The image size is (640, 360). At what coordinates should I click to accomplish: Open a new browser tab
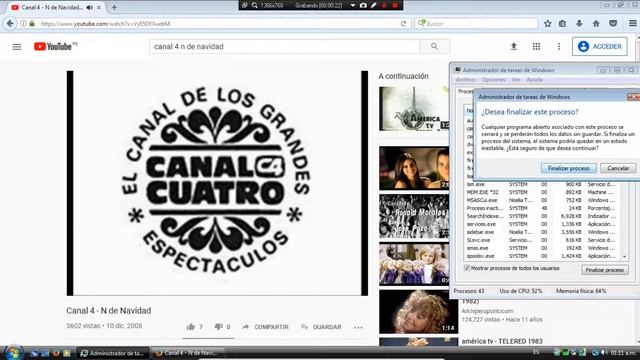(114, 7)
